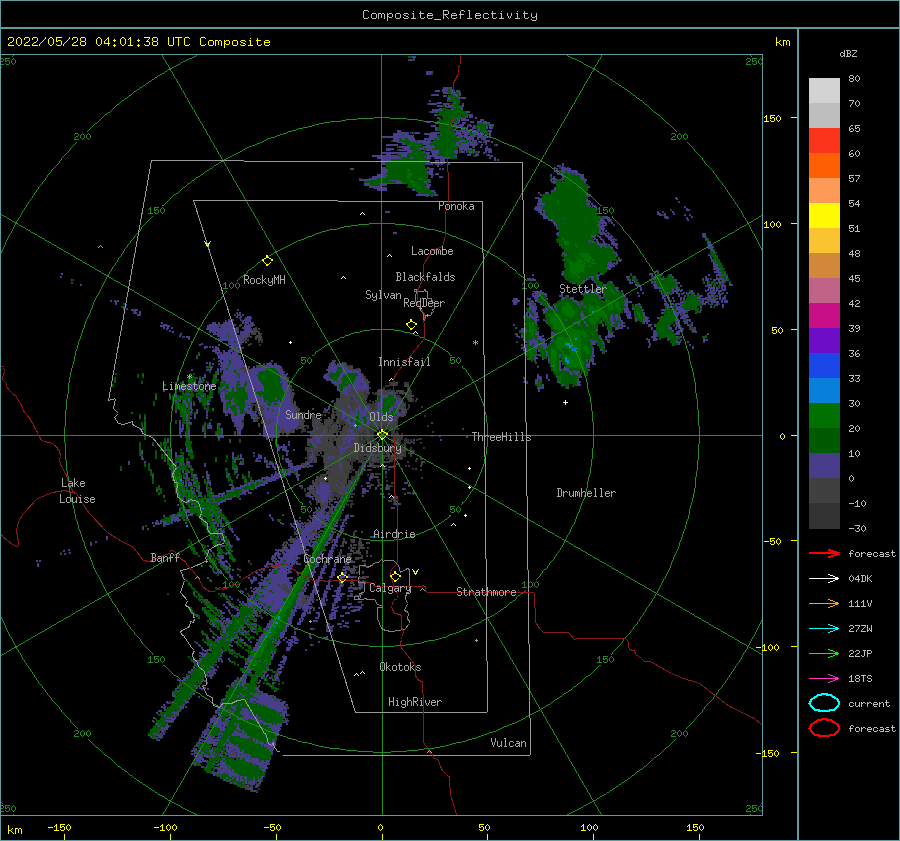Click the Stettler city label
Viewport: 900px width, 841px height.
(x=583, y=289)
